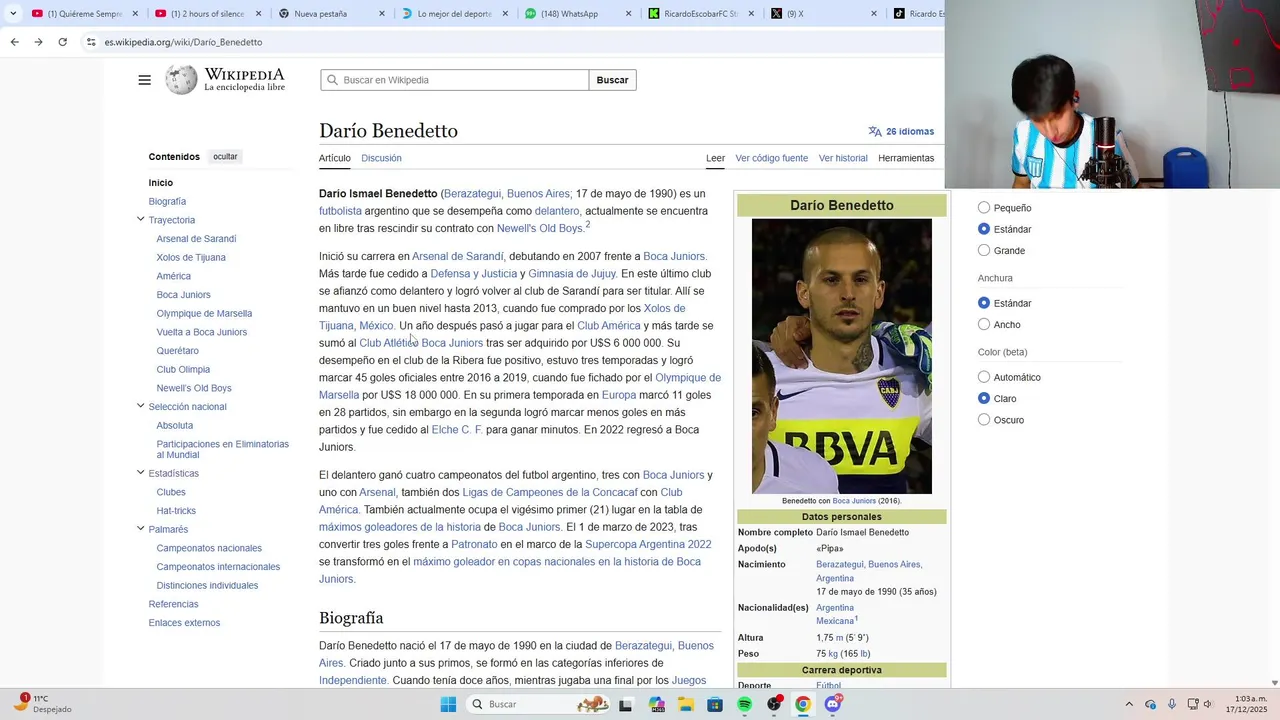This screenshot has height=720, width=1280.
Task: Collapse the Estadísticas section in contents
Action: [141, 473]
